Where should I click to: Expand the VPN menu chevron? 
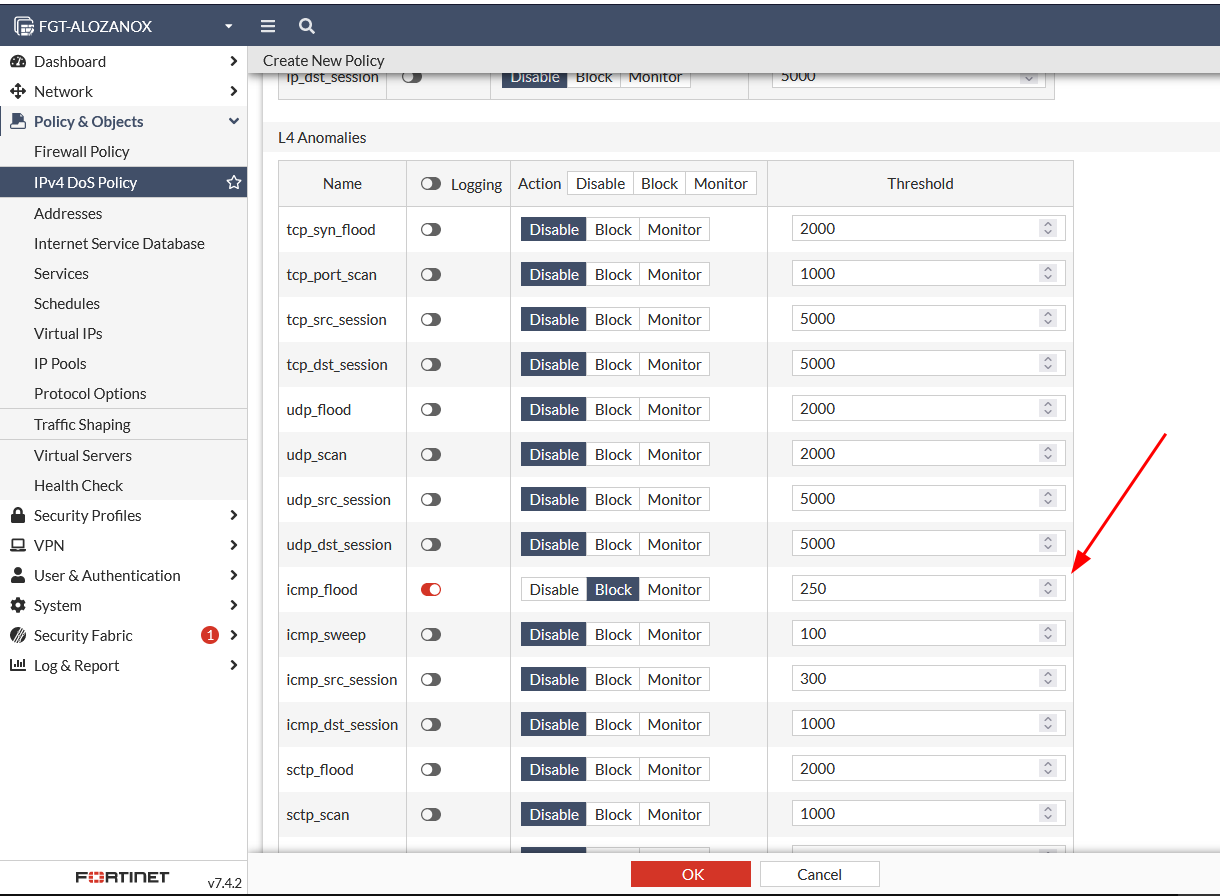[x=234, y=545]
